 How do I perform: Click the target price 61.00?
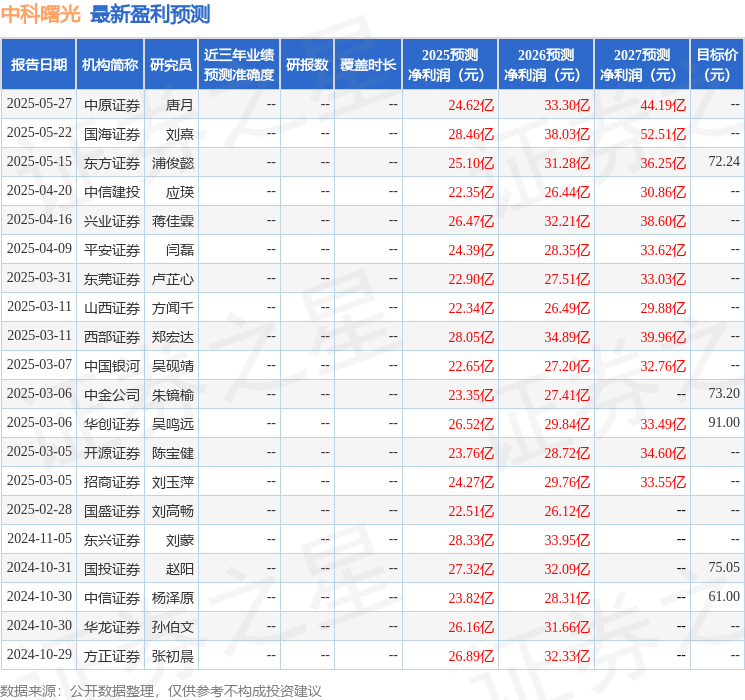724,596
